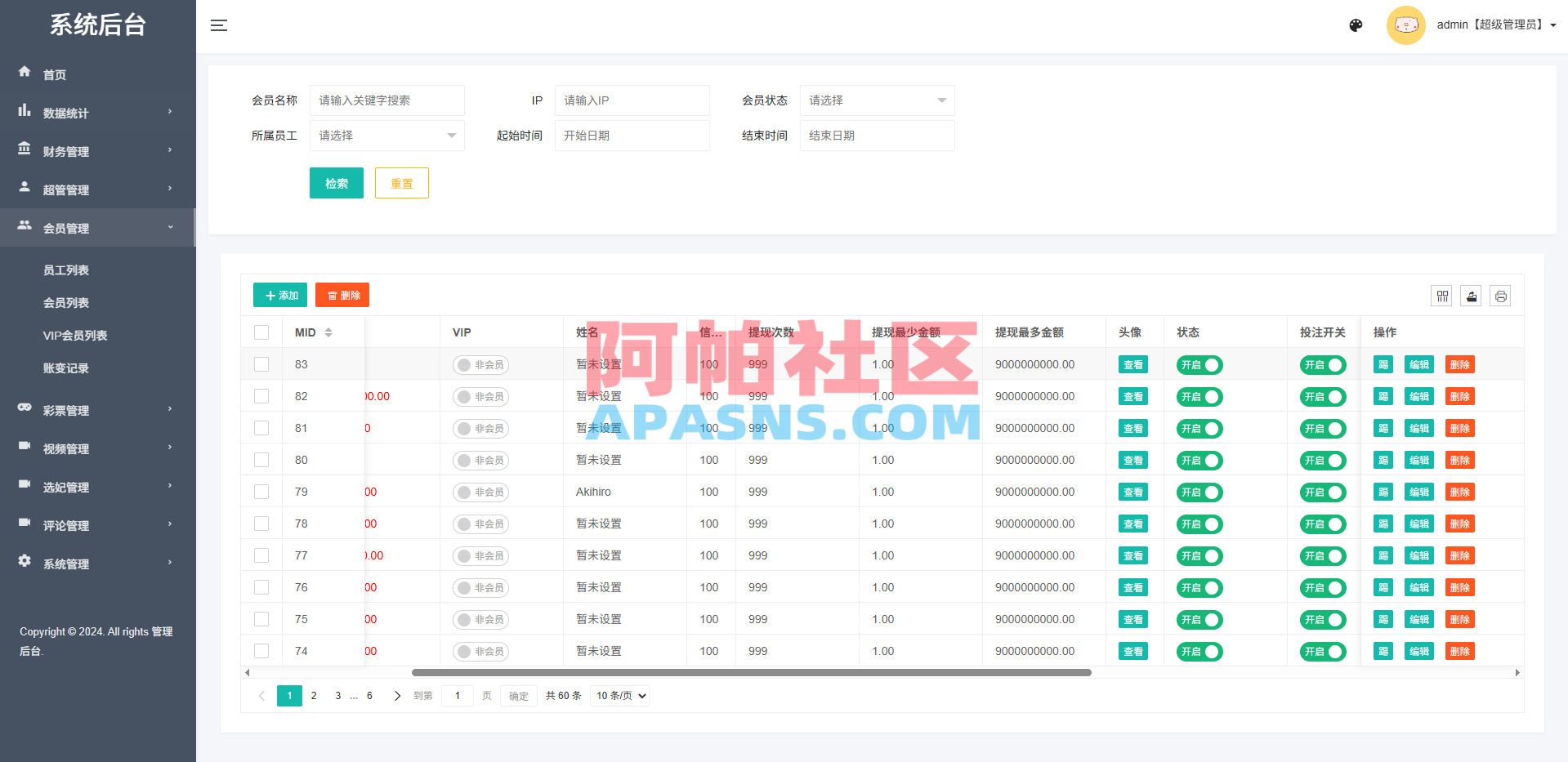Toggle the sidebar collapse hamburger icon

click(x=219, y=25)
